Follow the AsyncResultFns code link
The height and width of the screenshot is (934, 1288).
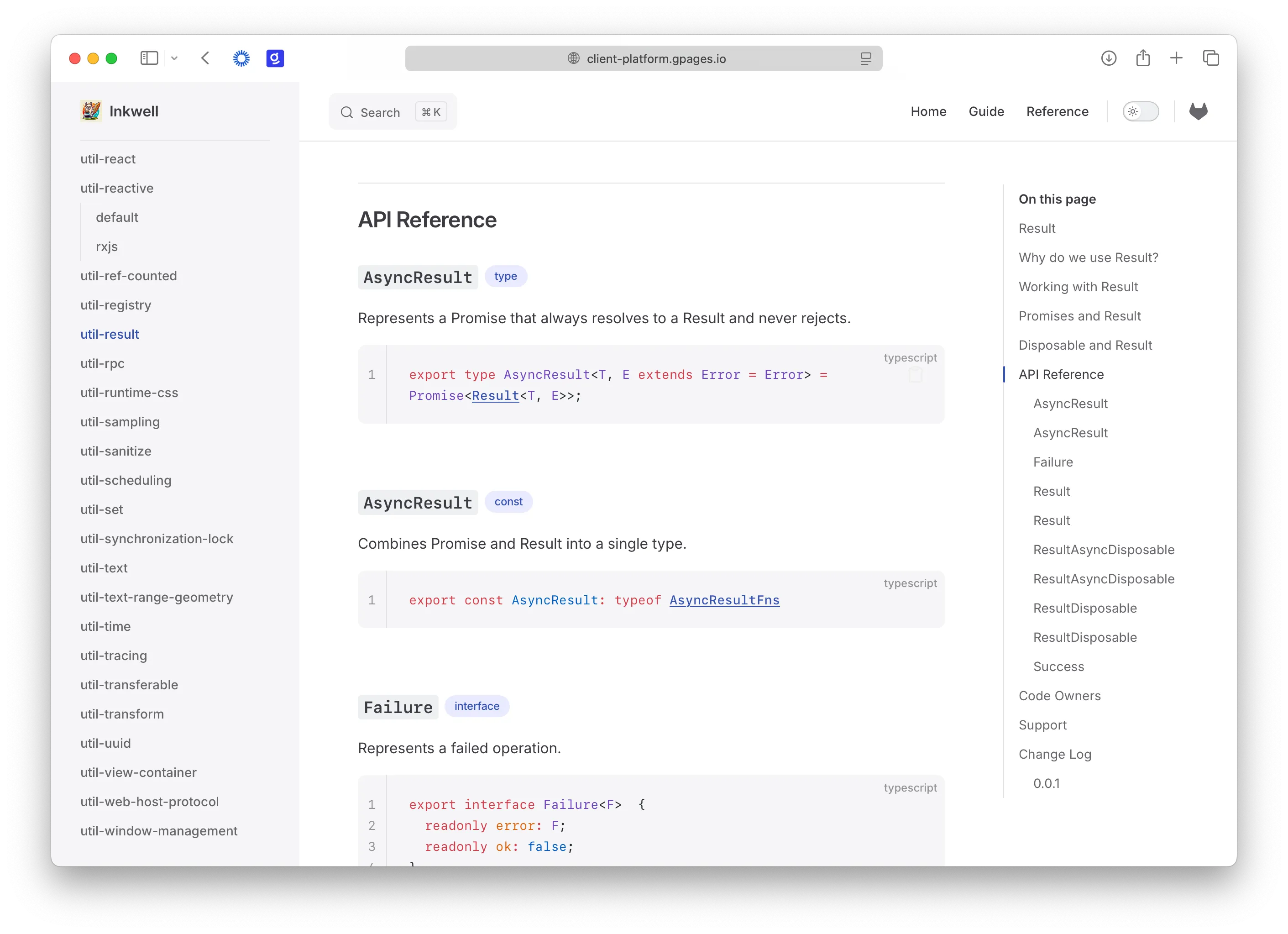tap(724, 600)
